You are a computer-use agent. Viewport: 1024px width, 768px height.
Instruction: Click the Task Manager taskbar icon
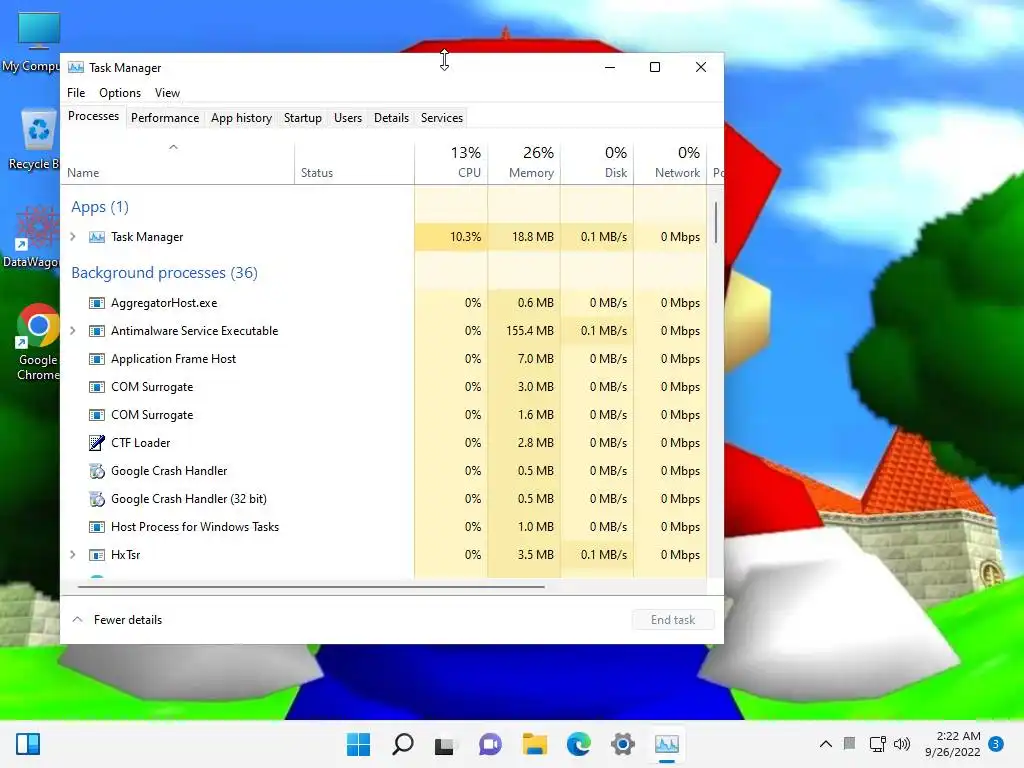pos(667,744)
